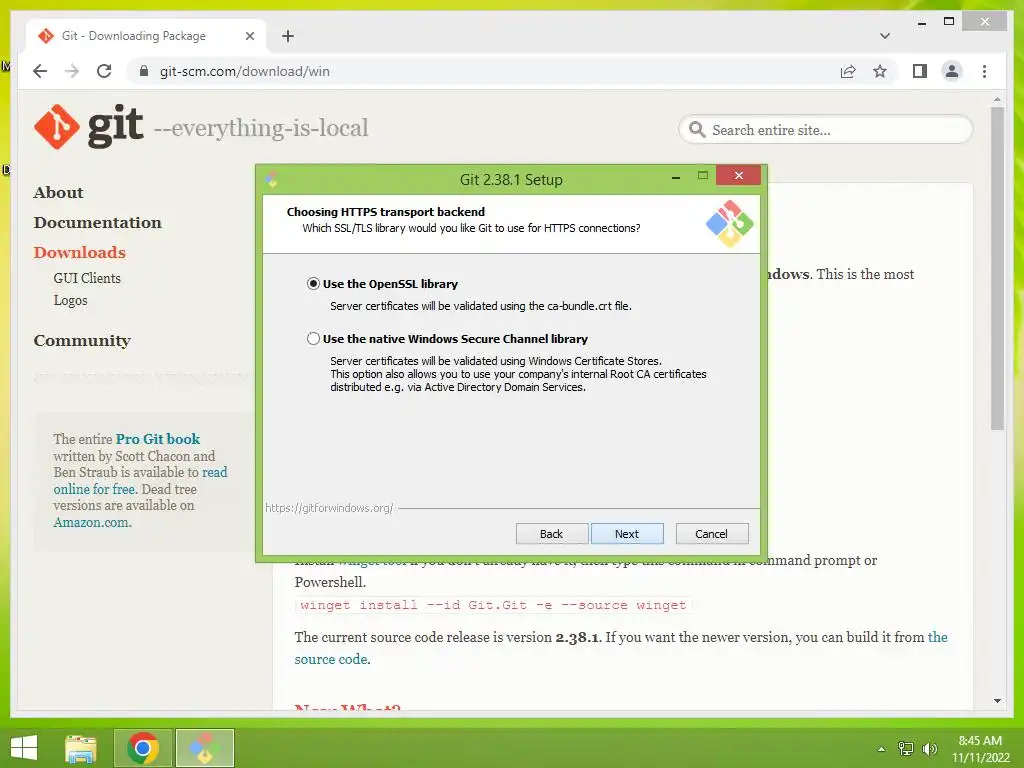Click the page vertical scrollbar thumb
The height and width of the screenshot is (768, 1024).
point(997,268)
